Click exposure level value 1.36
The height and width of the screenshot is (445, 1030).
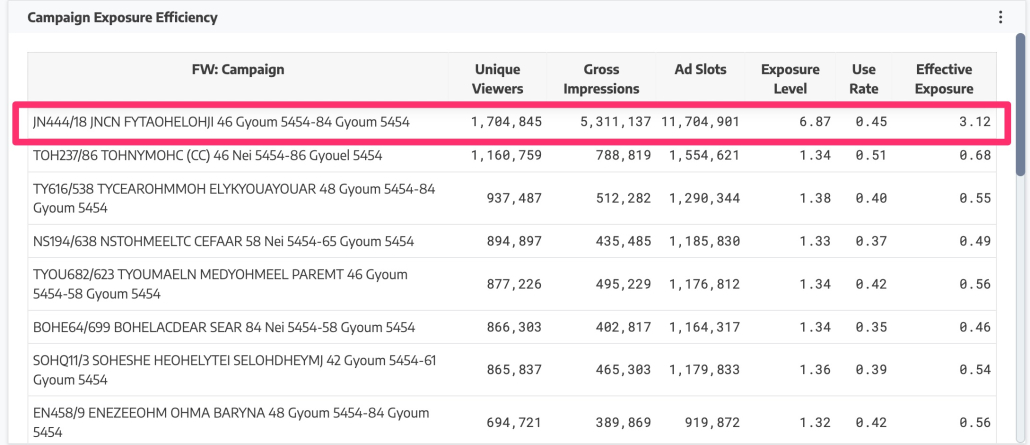[815, 369]
